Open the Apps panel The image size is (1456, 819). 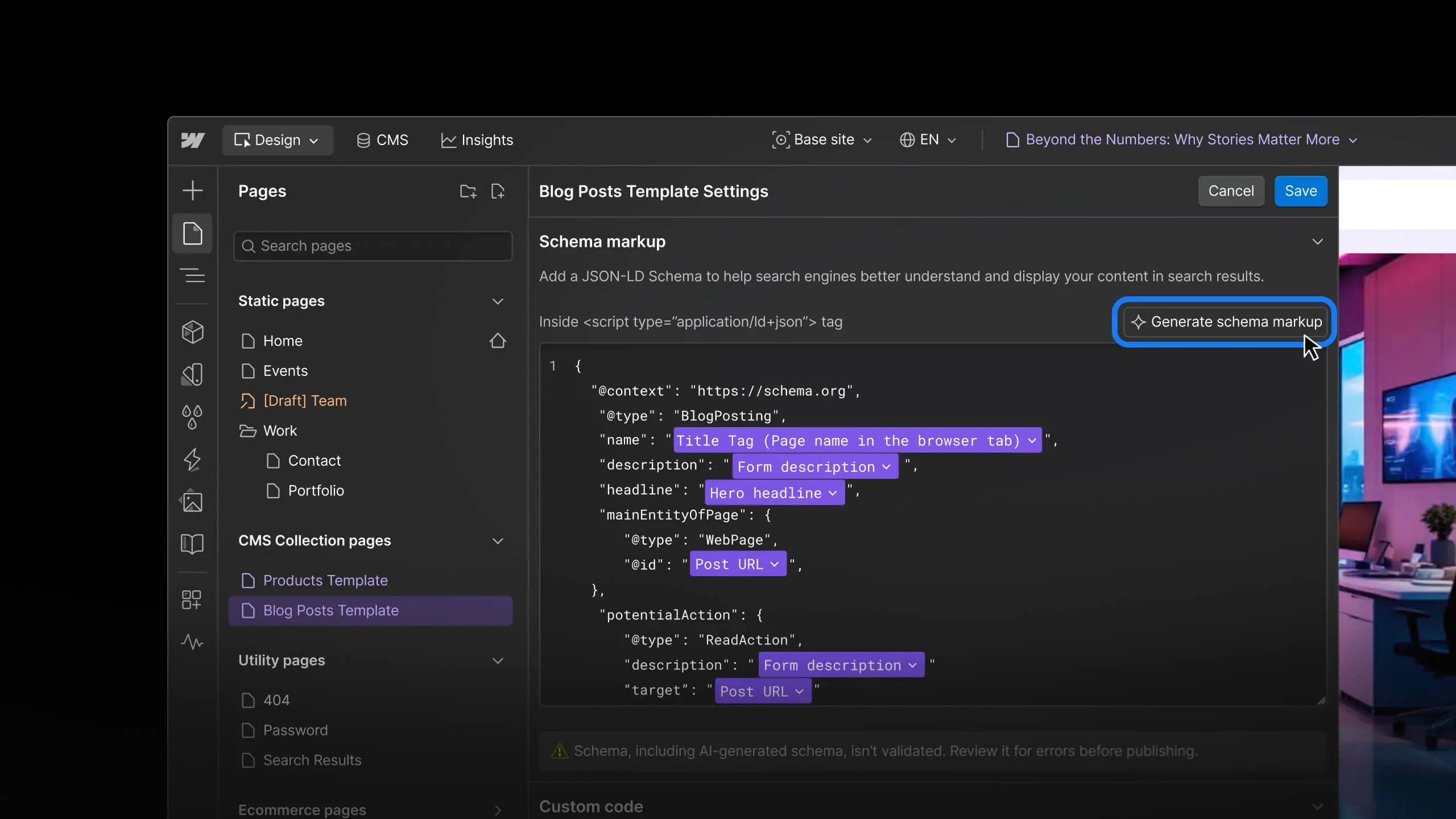[193, 599]
